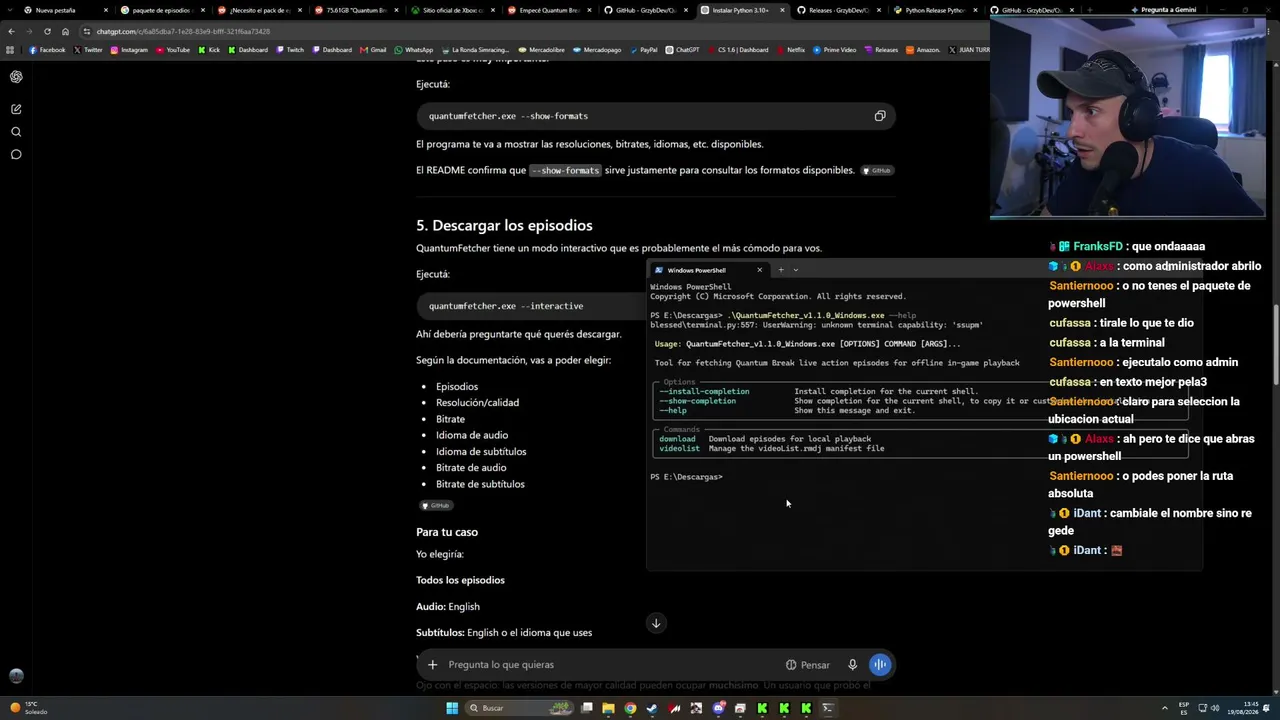Start voice mode with the blue waveform button
Viewport: 1280px width, 720px height.
[880, 665]
